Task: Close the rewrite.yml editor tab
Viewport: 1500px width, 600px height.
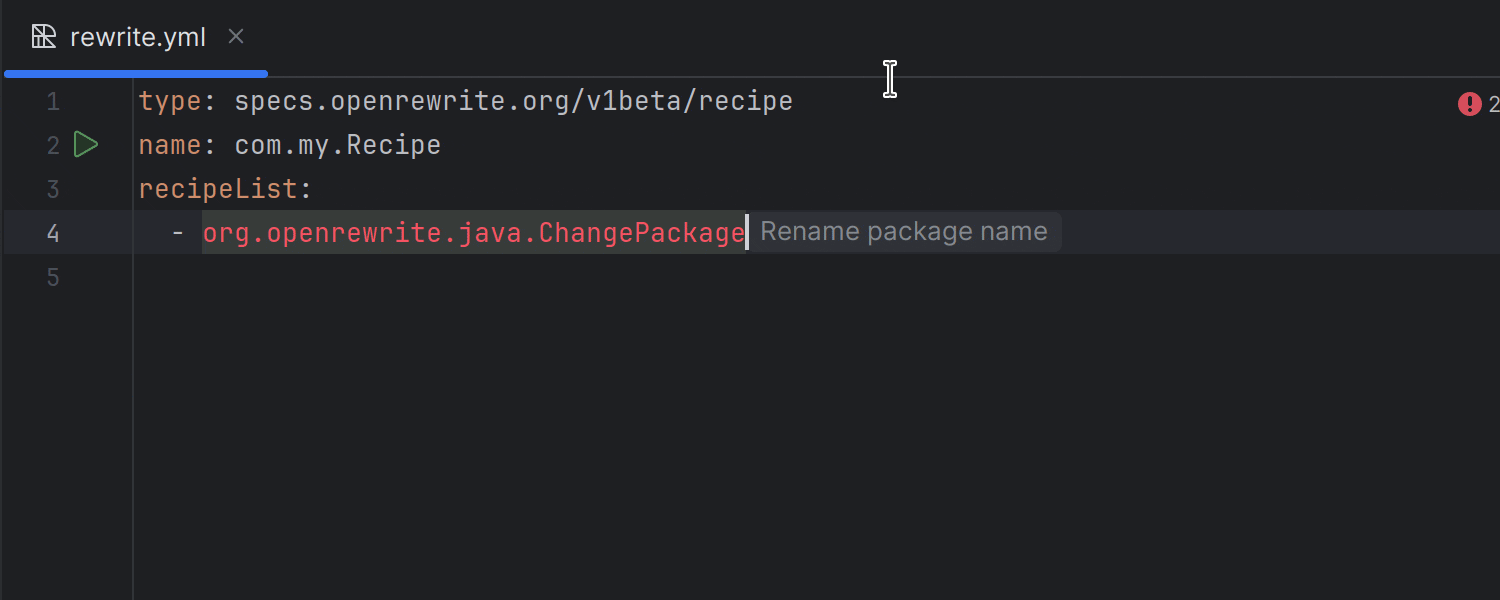Action: click(x=236, y=37)
